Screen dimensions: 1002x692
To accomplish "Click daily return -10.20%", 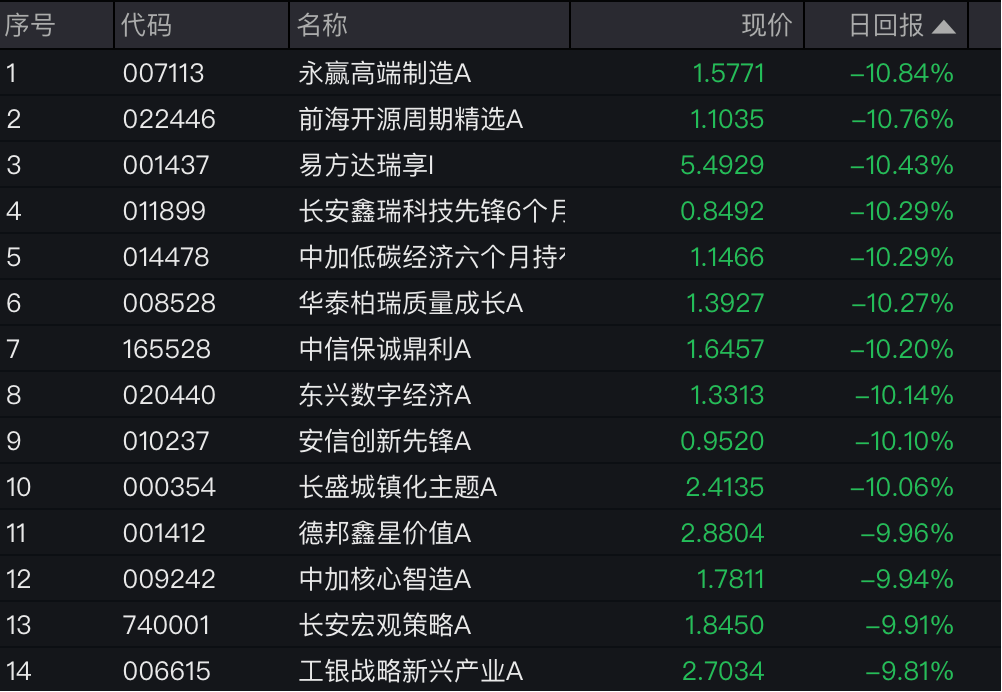I will click(902, 349).
